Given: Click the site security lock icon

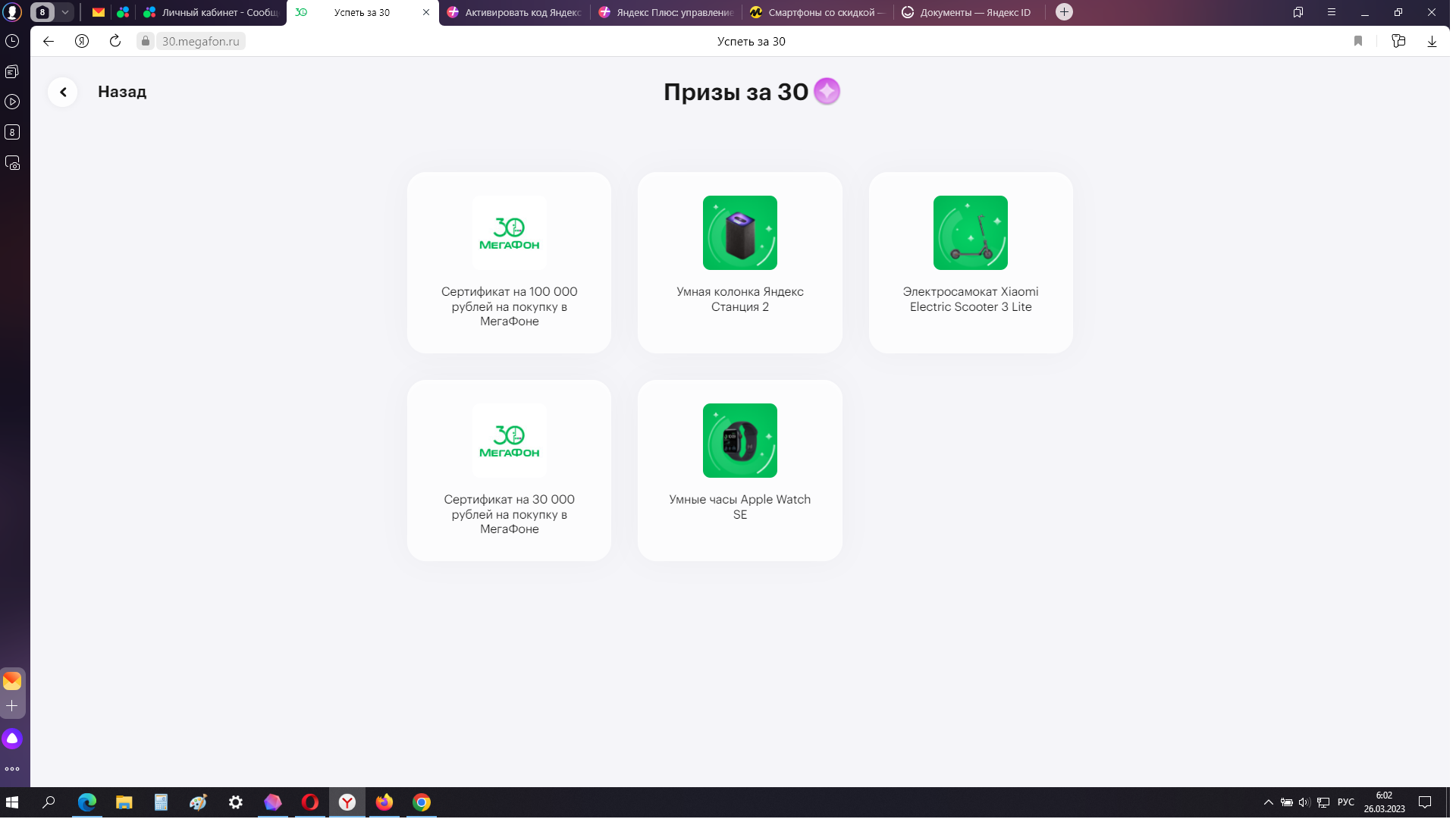Looking at the screenshot, I should pos(146,42).
